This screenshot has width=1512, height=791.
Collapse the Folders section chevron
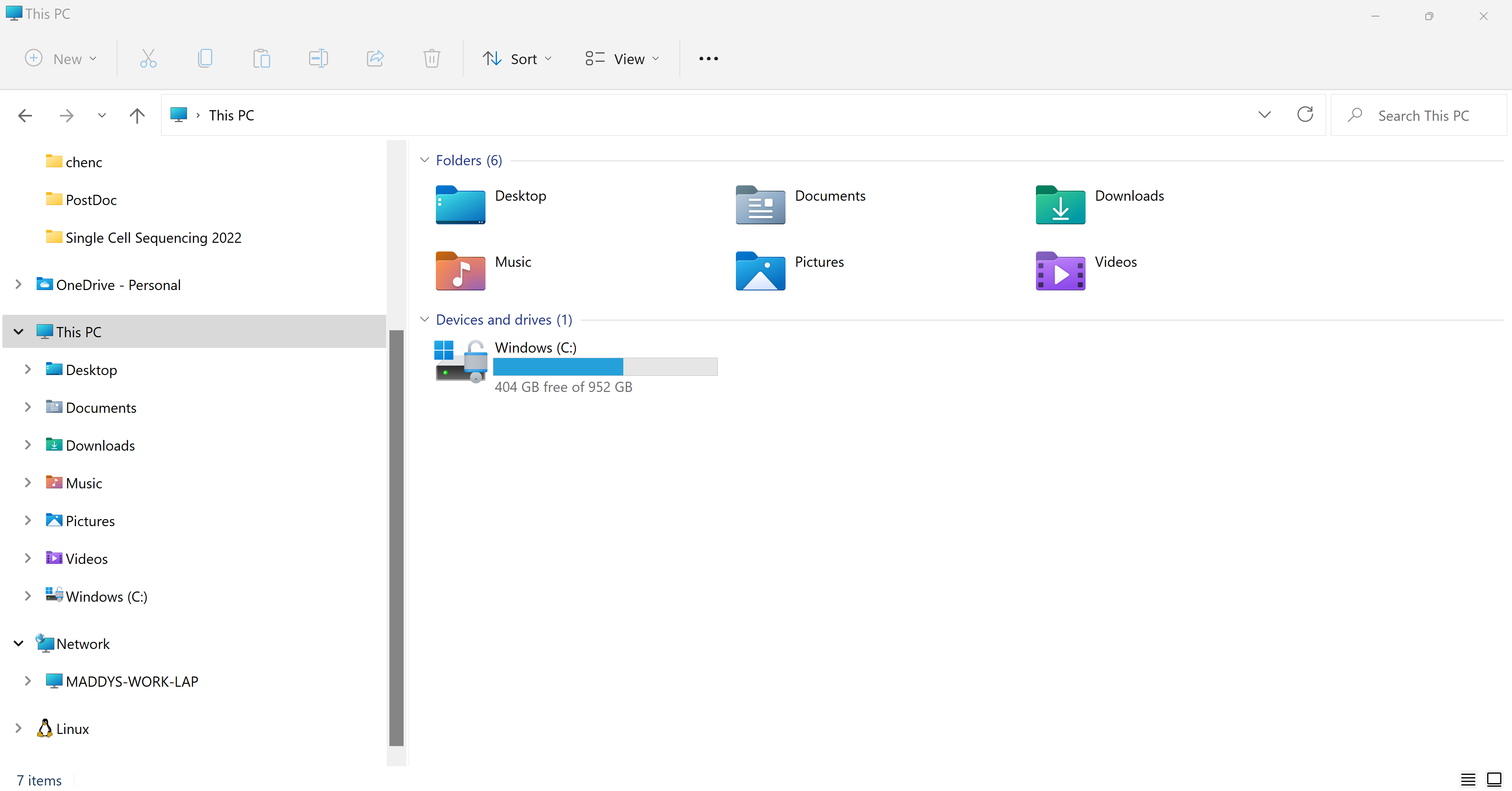click(x=425, y=160)
